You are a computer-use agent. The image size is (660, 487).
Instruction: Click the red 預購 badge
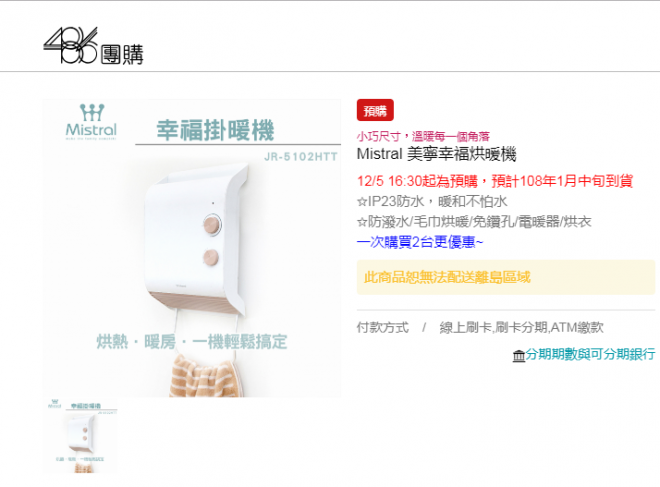[x=375, y=110]
